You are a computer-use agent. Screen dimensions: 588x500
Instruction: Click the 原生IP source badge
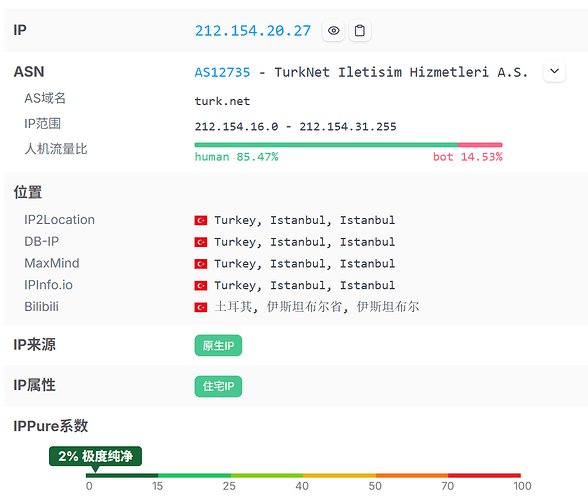click(x=218, y=345)
